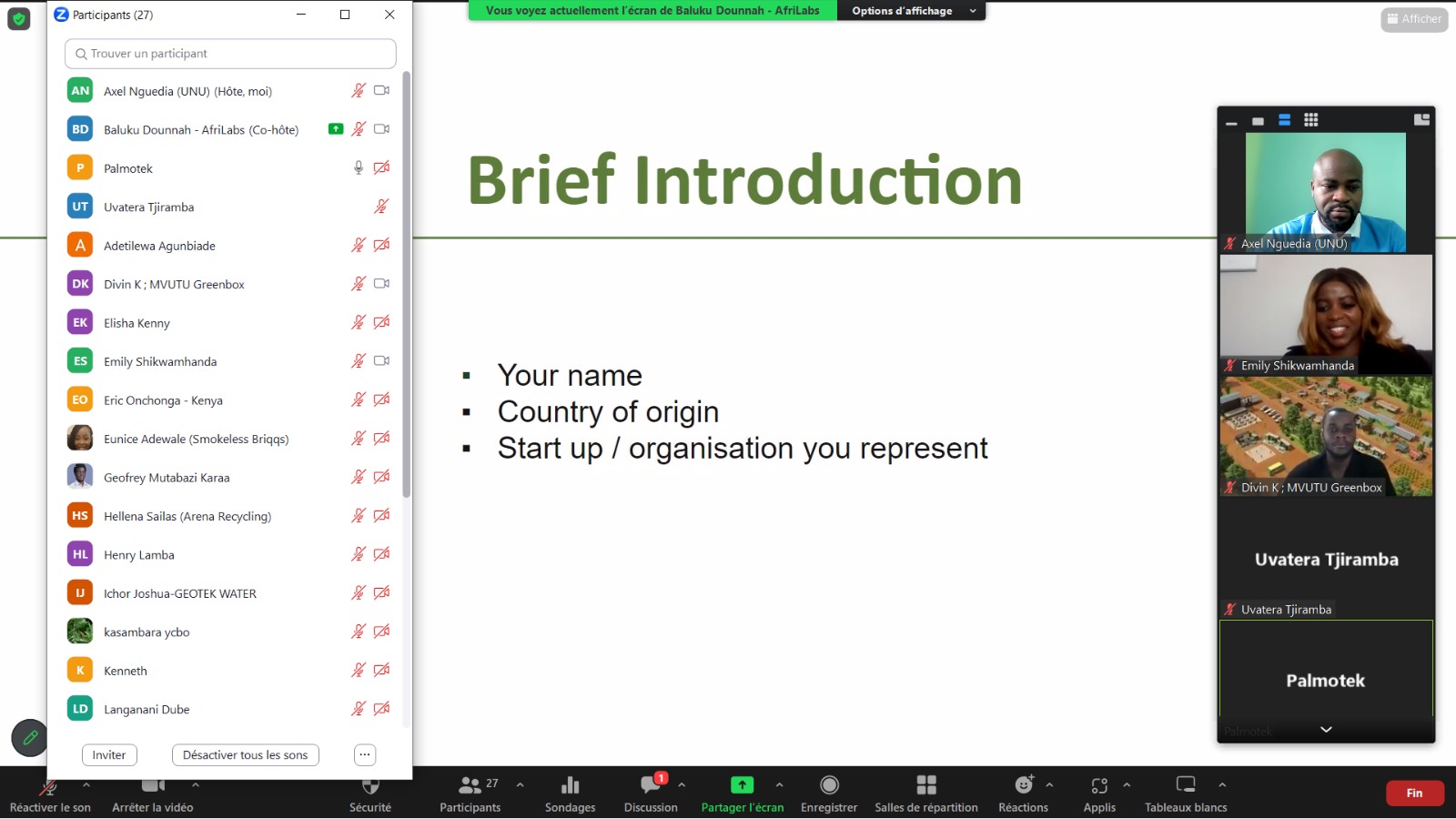Open the Participants panel from toolbar
The width and height of the screenshot is (1456, 819).
point(470,785)
